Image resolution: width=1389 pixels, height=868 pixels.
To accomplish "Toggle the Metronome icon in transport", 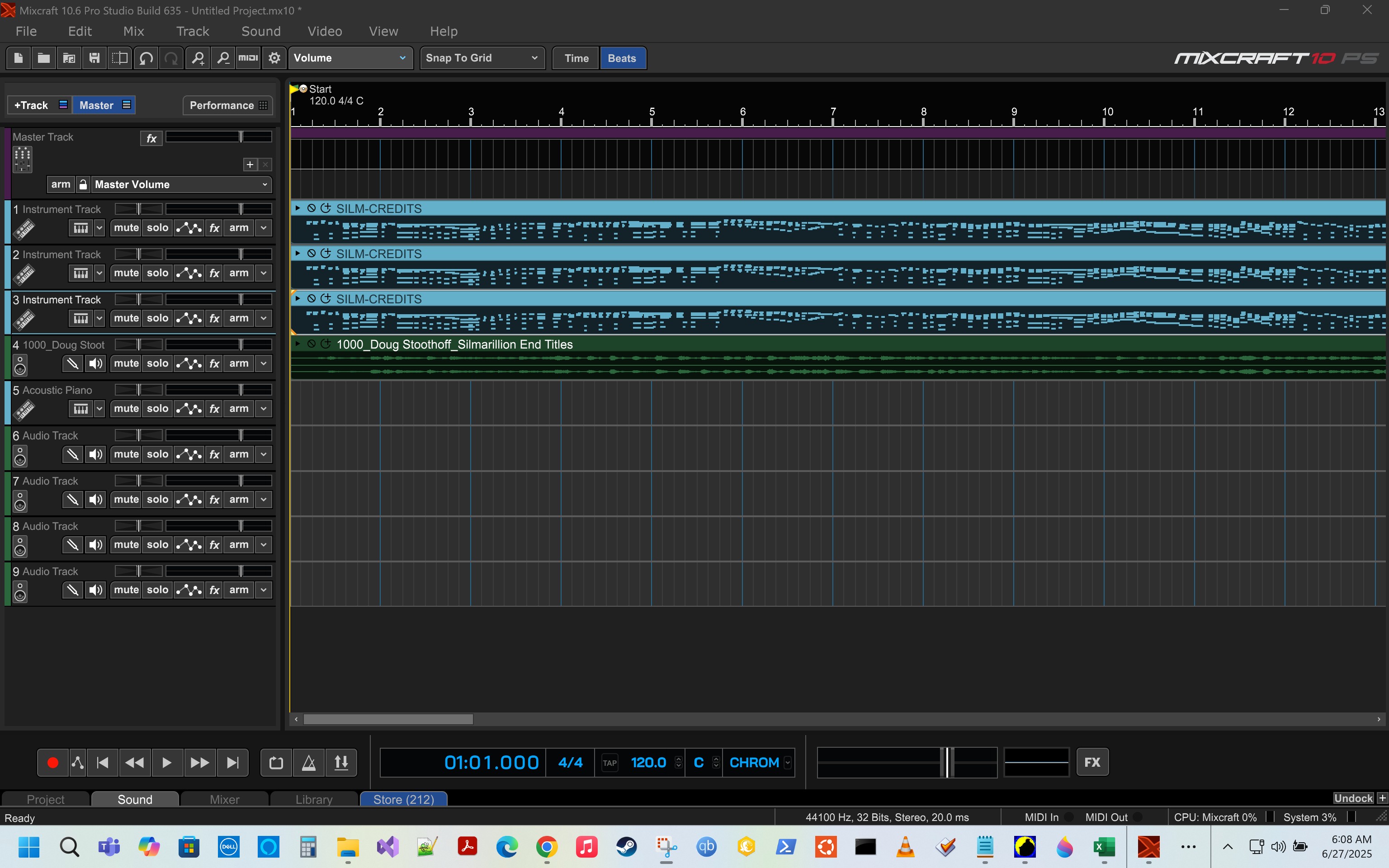I will [309, 762].
